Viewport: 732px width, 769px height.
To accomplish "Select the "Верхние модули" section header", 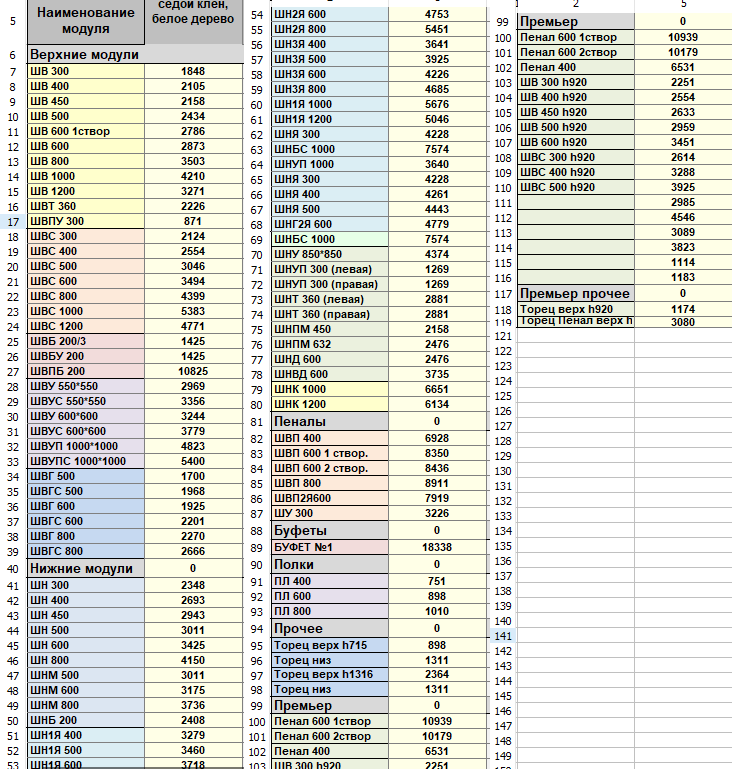I will point(86,55).
